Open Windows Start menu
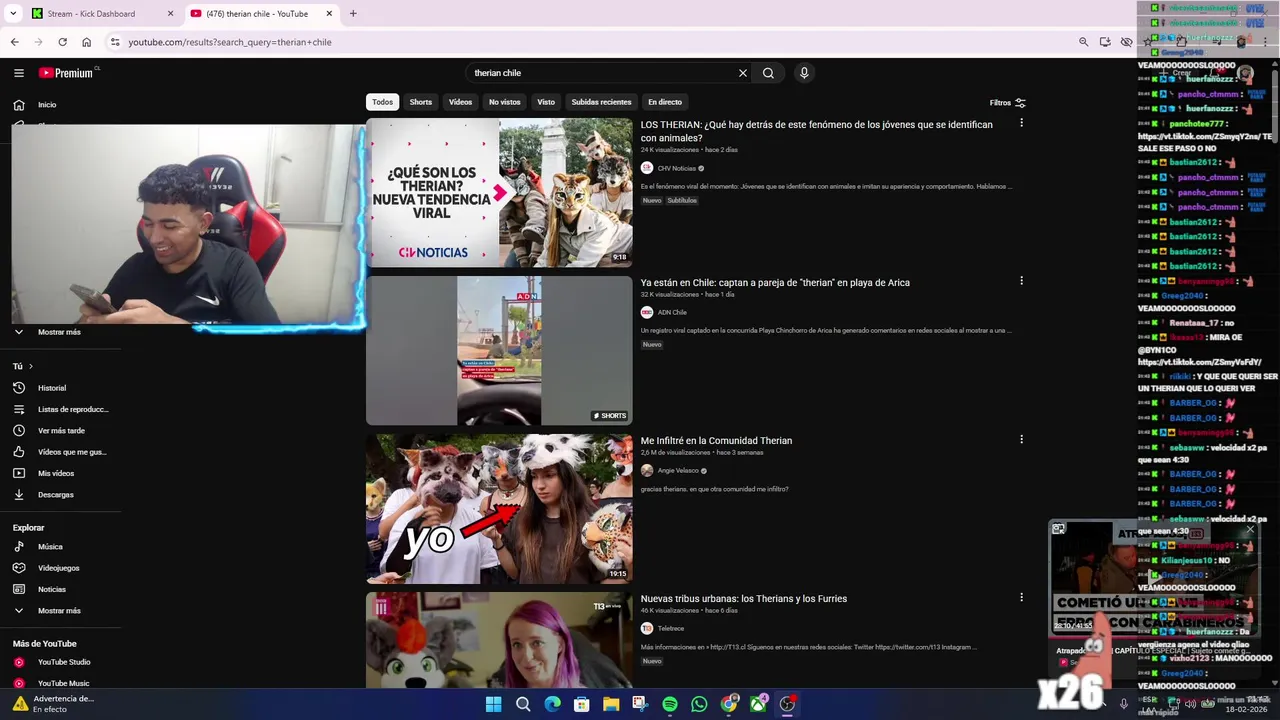This screenshot has height=720, width=1280. click(493, 704)
